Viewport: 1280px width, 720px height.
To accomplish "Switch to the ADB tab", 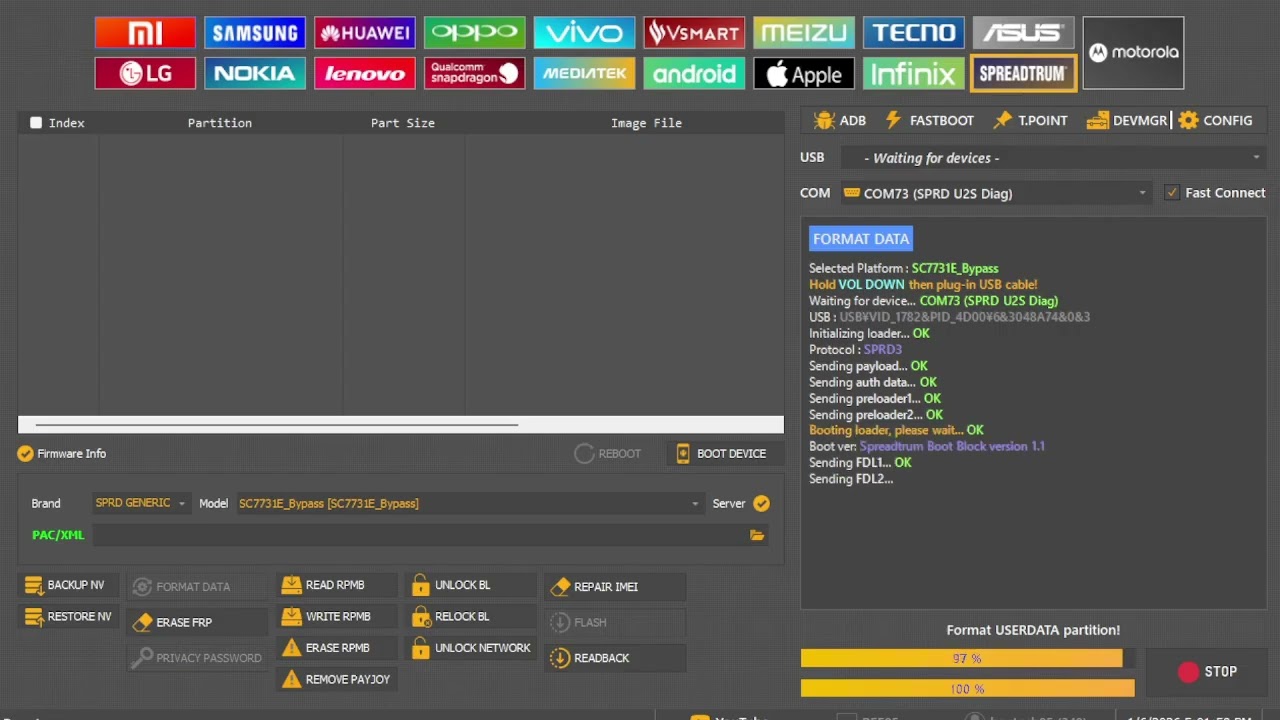I will [840, 120].
